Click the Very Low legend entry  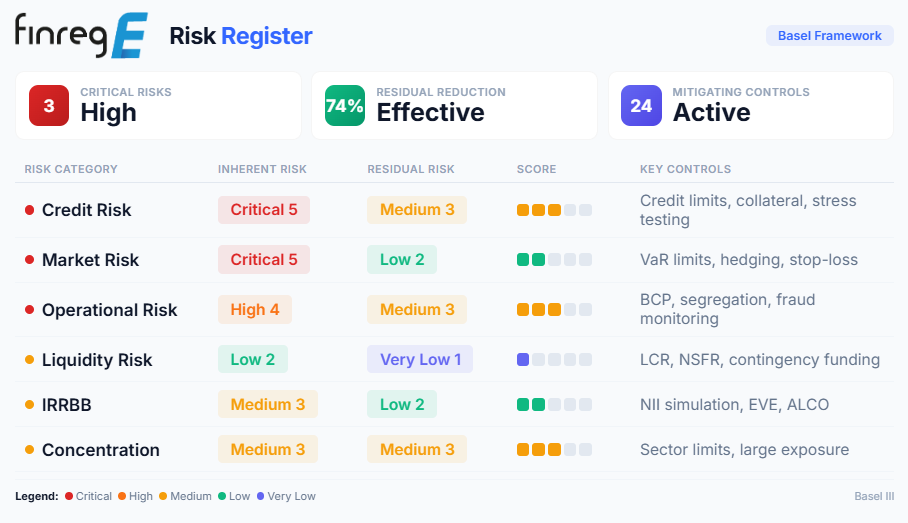286,496
